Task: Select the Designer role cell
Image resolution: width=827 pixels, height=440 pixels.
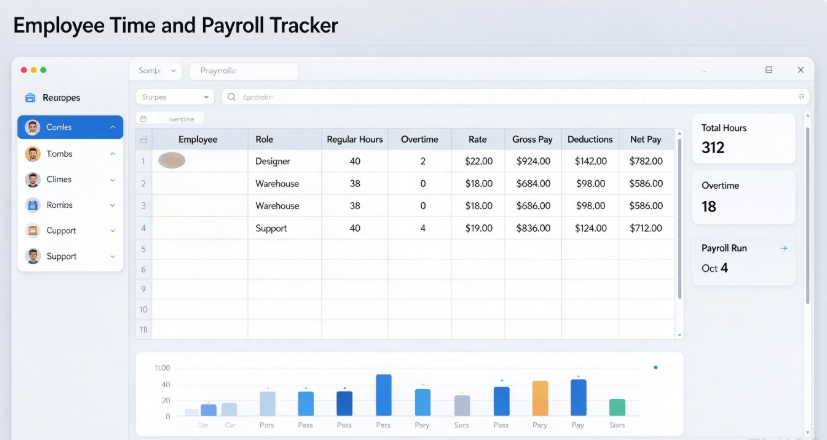Action: 284,161
